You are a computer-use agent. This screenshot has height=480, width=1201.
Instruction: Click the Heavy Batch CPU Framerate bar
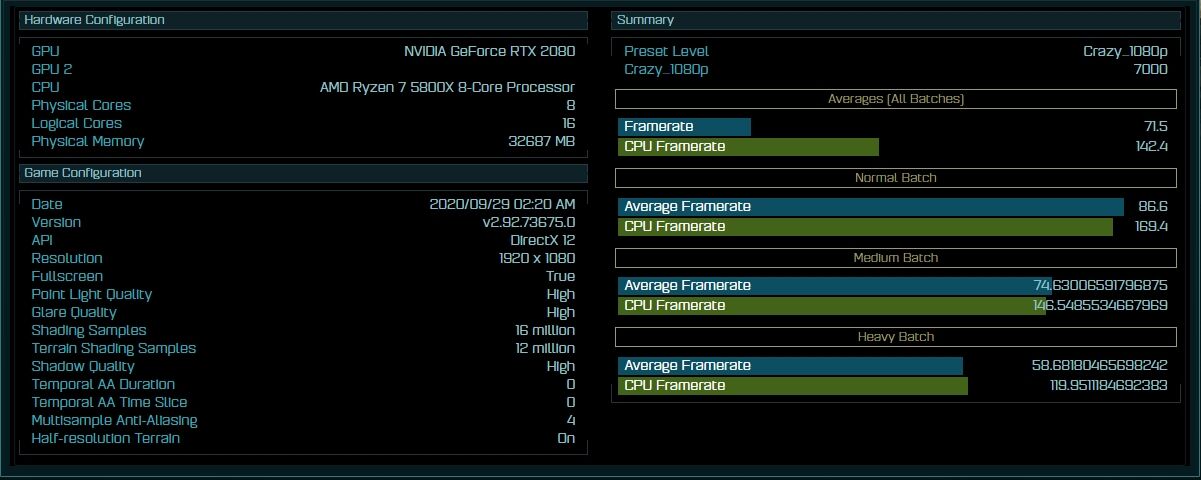792,386
